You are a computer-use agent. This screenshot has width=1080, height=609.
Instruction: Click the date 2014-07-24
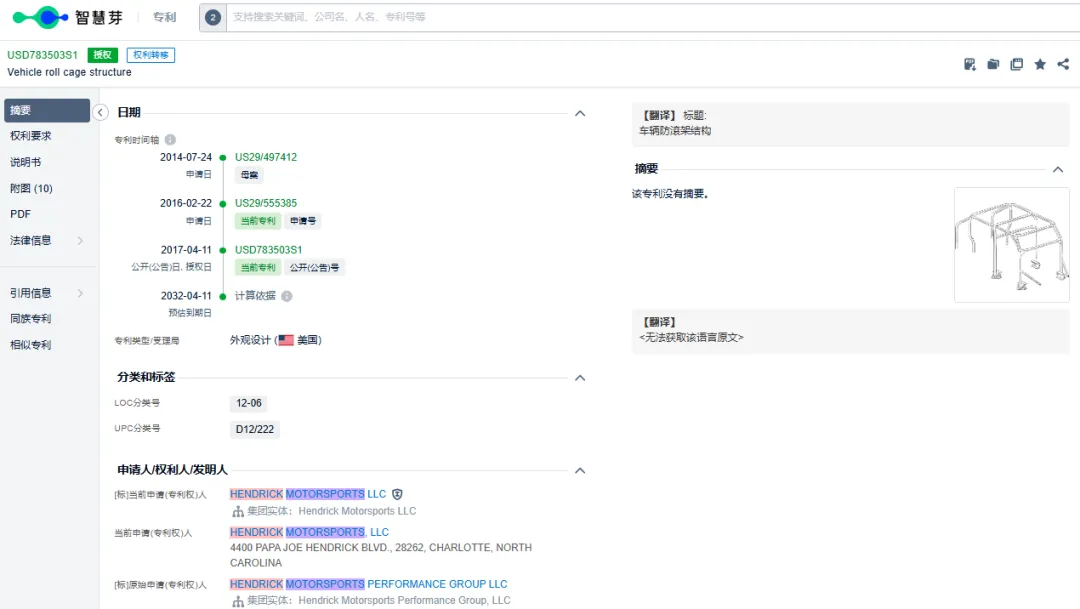pos(186,157)
